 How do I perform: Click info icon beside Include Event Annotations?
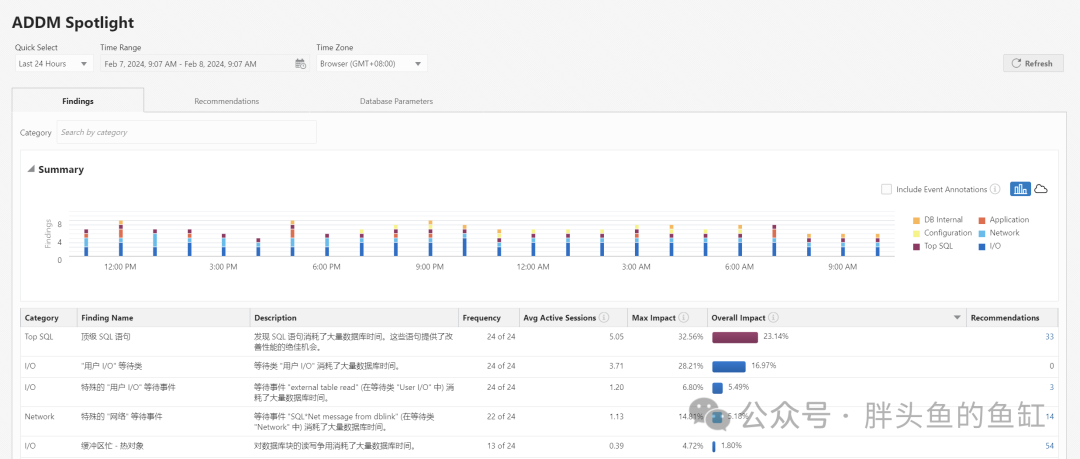[x=995, y=189]
